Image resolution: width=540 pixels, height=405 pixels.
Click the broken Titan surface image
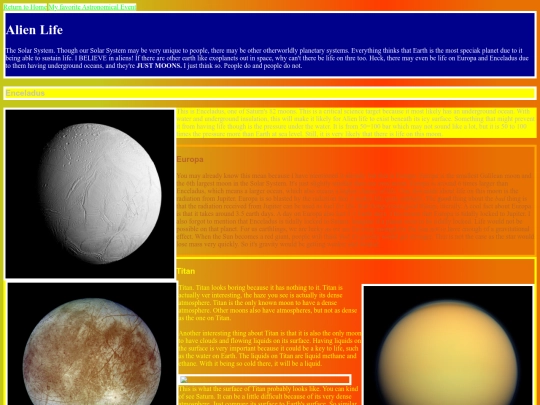click(264, 380)
